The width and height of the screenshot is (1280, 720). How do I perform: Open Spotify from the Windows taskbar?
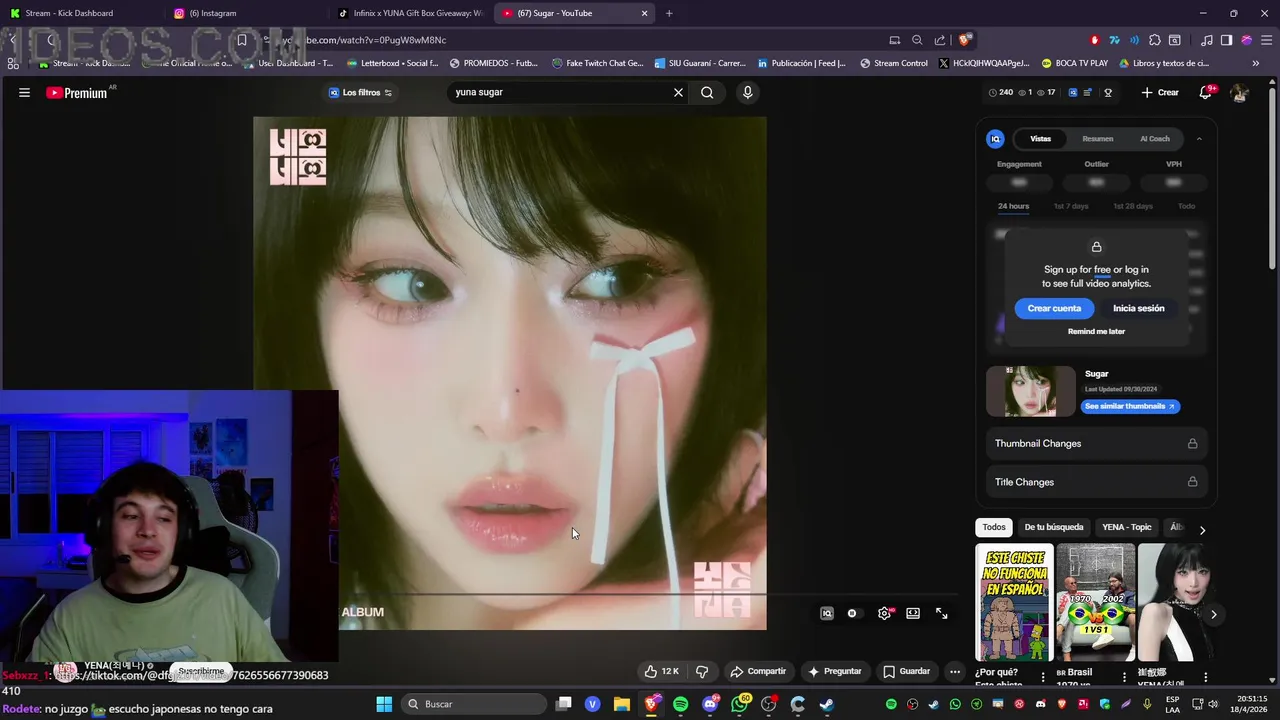point(680,704)
